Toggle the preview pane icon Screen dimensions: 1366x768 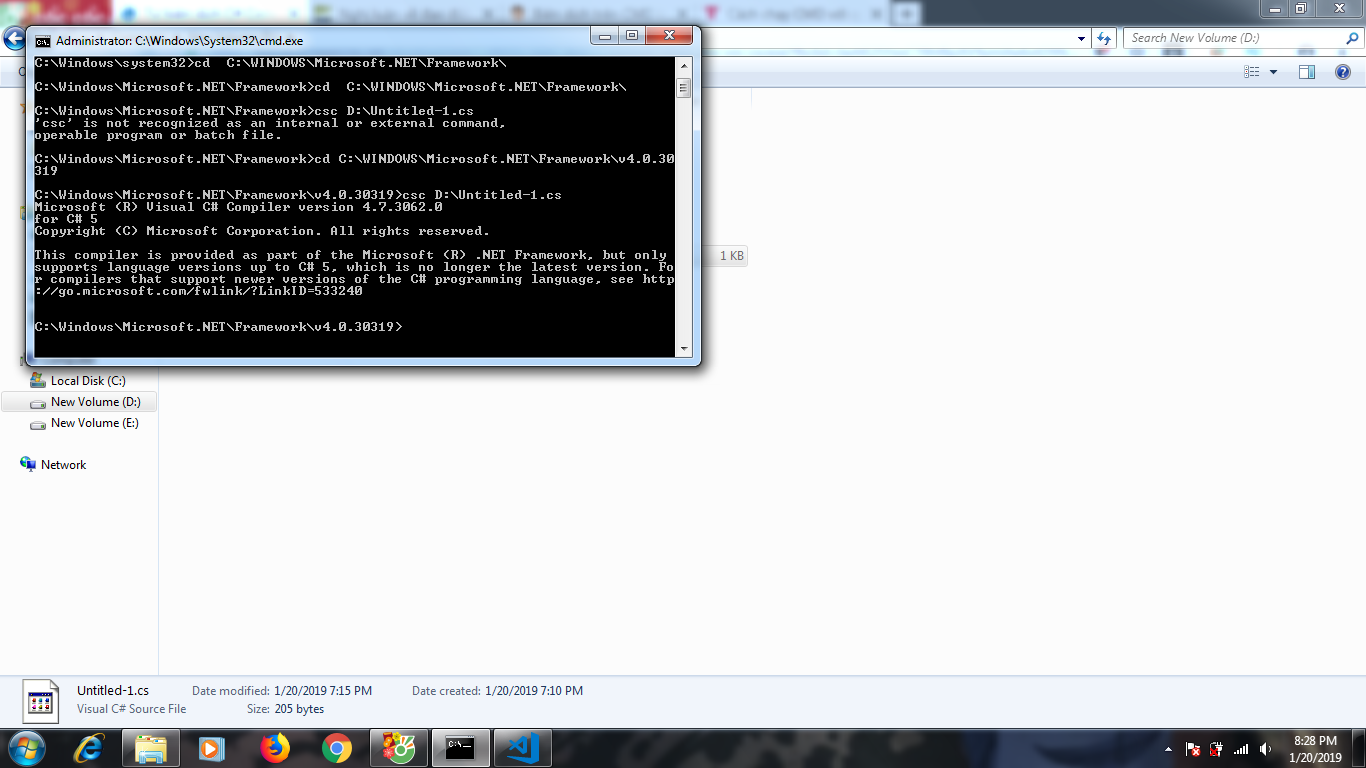coord(1306,72)
